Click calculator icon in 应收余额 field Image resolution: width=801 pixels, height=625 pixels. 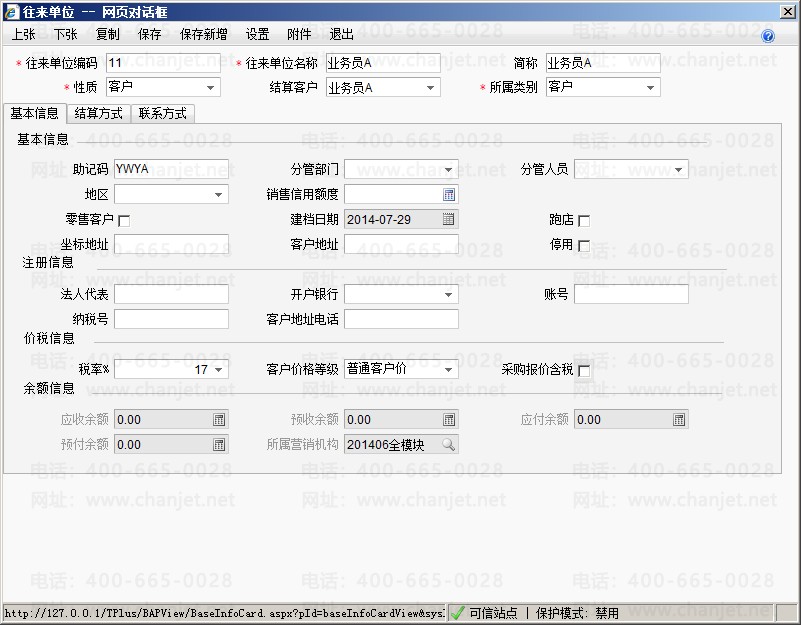click(x=219, y=420)
